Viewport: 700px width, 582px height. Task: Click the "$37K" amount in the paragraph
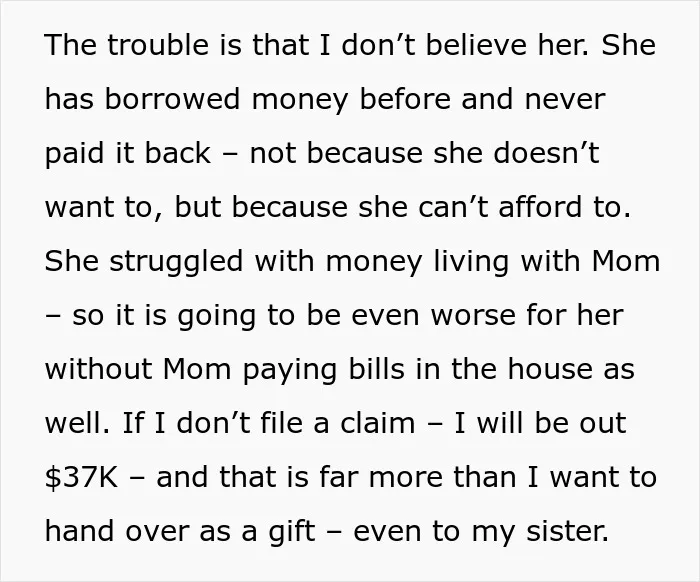click(82, 477)
